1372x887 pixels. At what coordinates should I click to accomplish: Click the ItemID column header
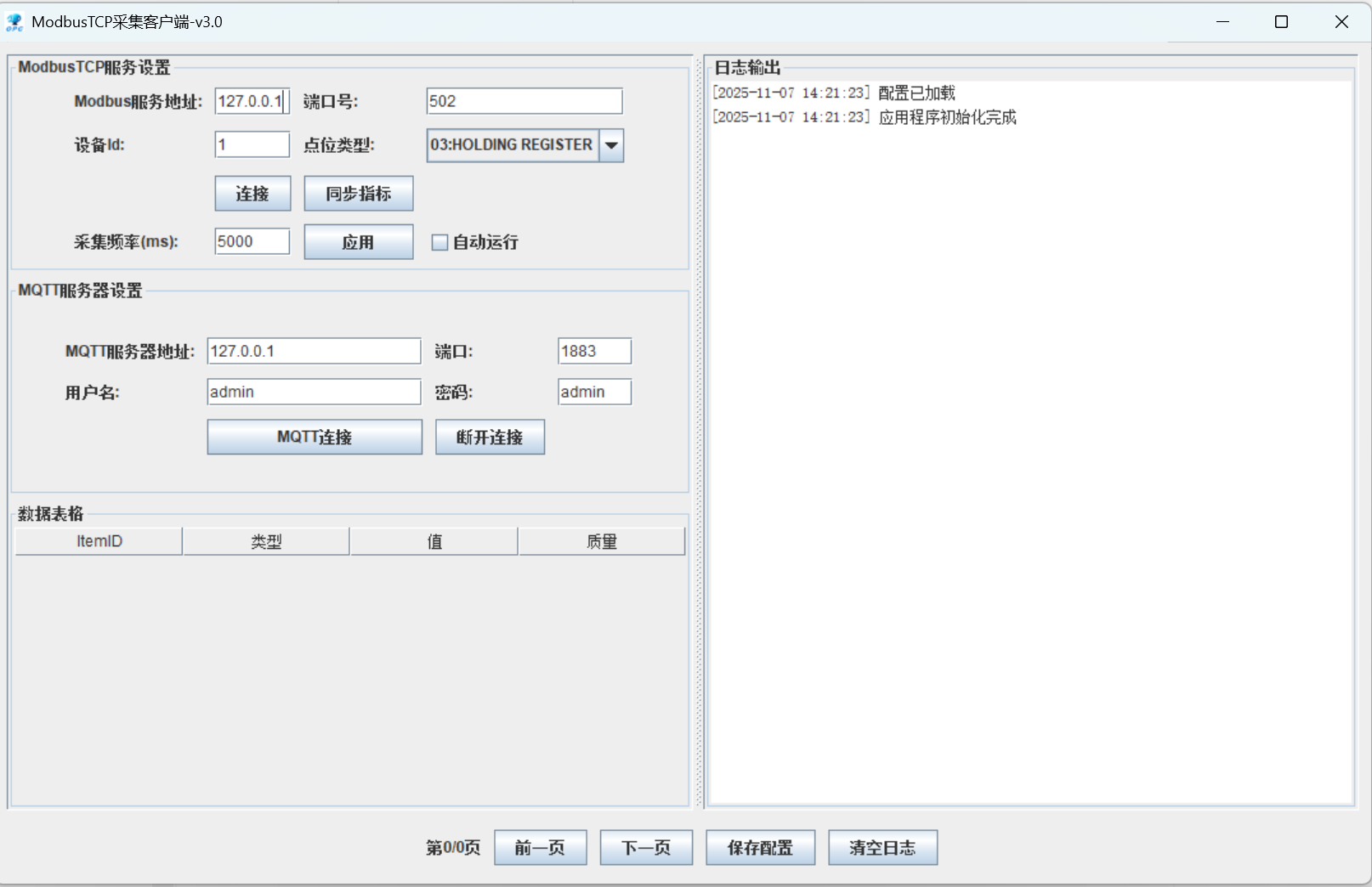coord(97,540)
